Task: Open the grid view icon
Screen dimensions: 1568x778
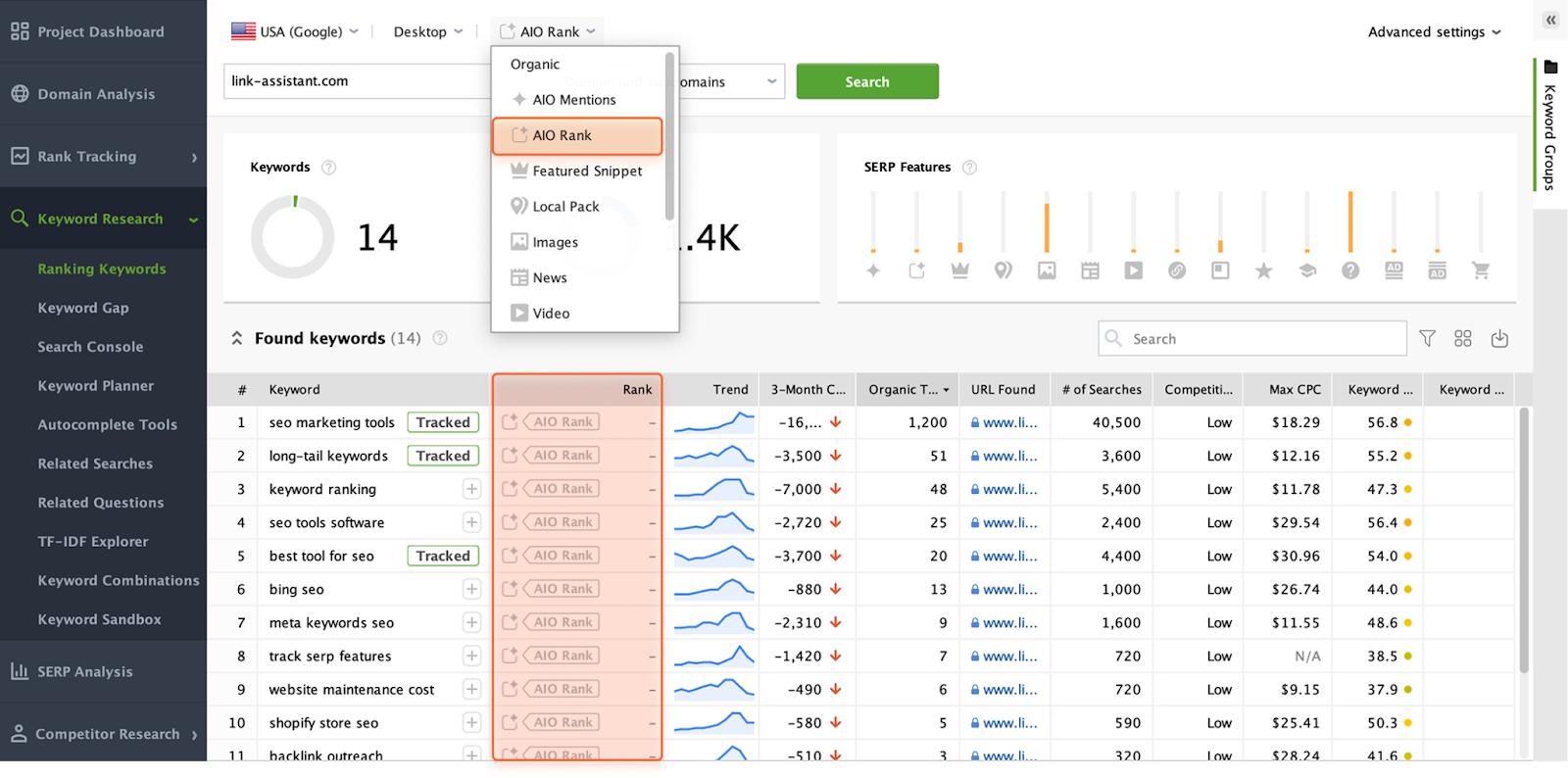Action: tap(1462, 338)
